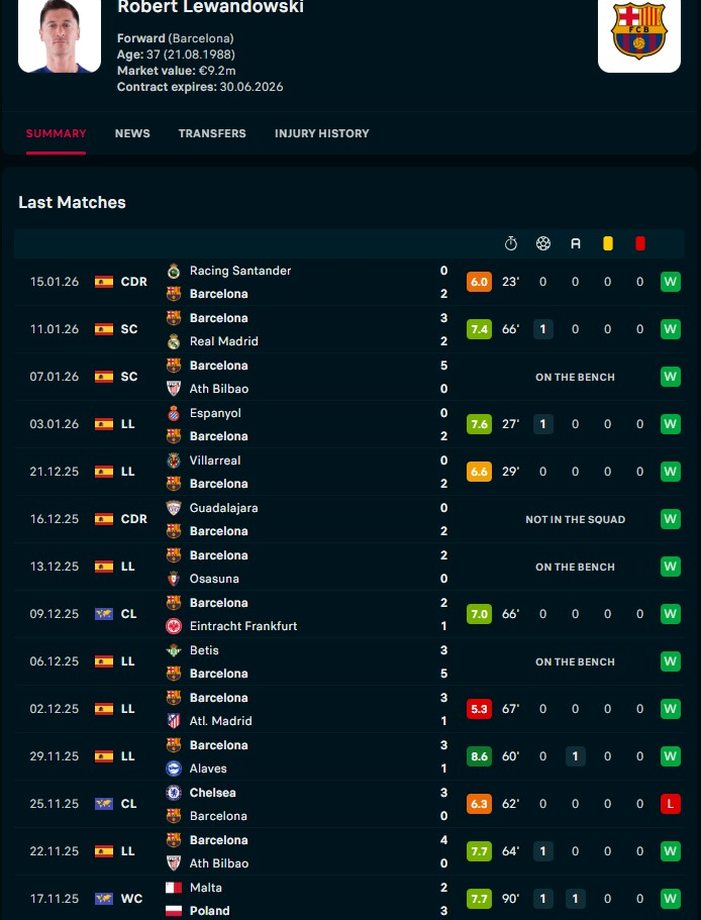This screenshot has height=920, width=701.
Task: Select the Summary tab
Action: point(56,133)
